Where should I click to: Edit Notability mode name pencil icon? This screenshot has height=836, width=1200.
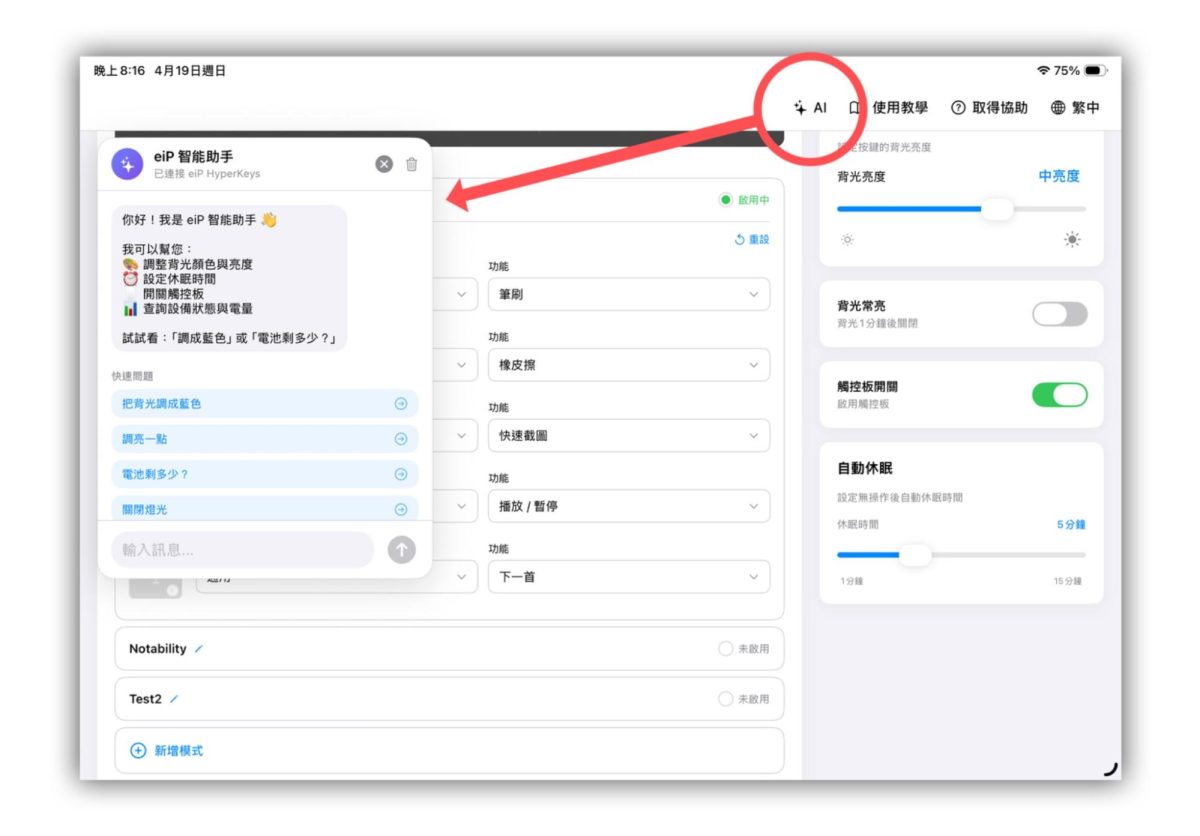pyautogui.click(x=198, y=649)
